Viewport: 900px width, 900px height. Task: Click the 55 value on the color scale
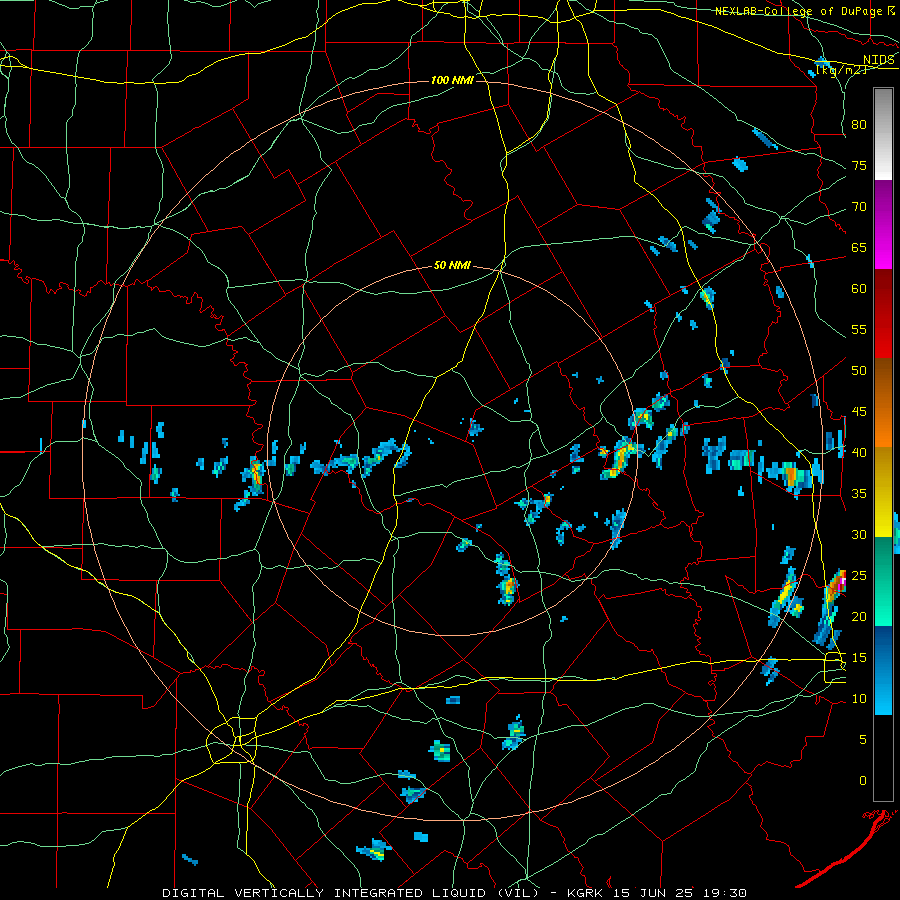[x=859, y=330]
